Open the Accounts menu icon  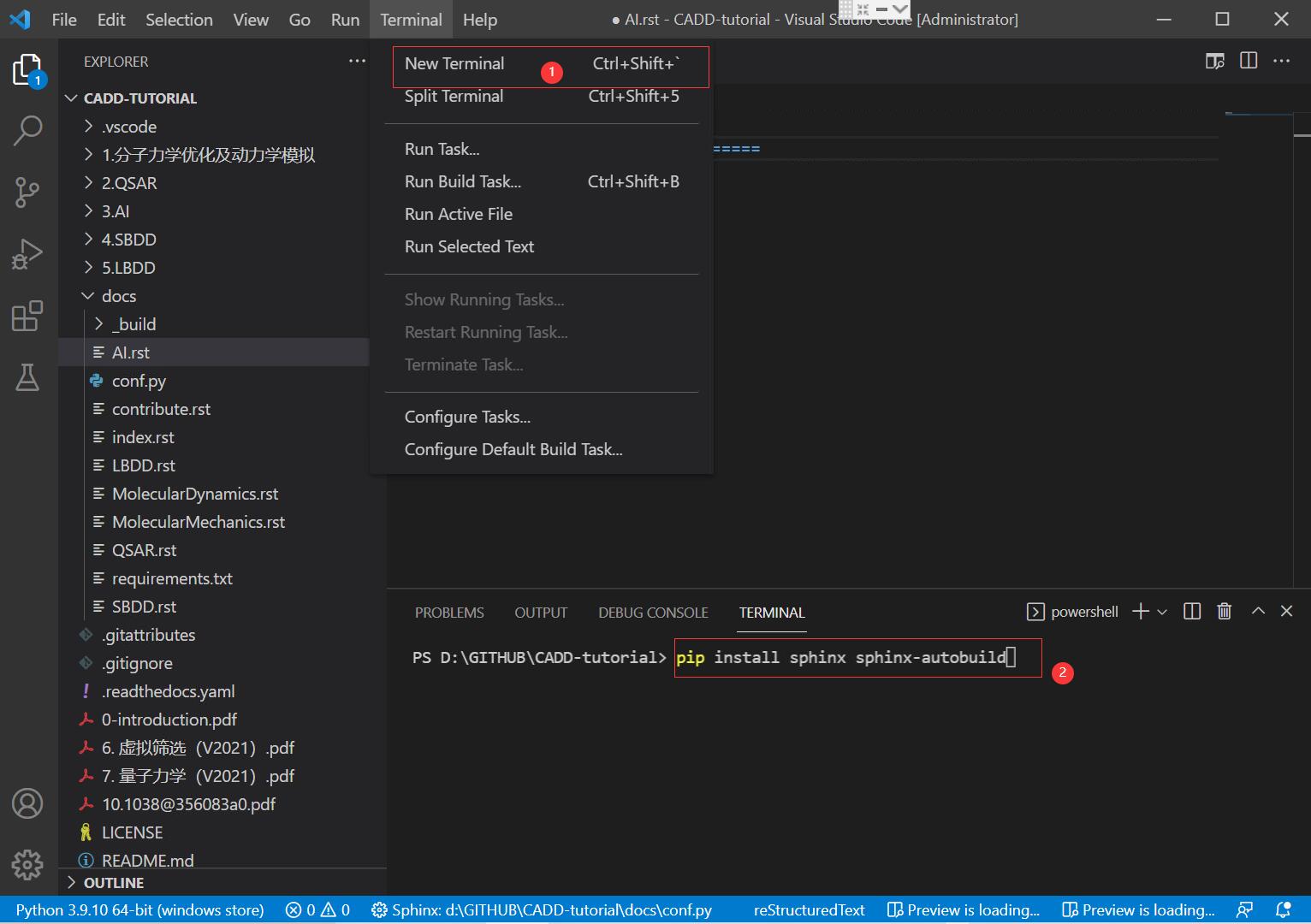(27, 803)
